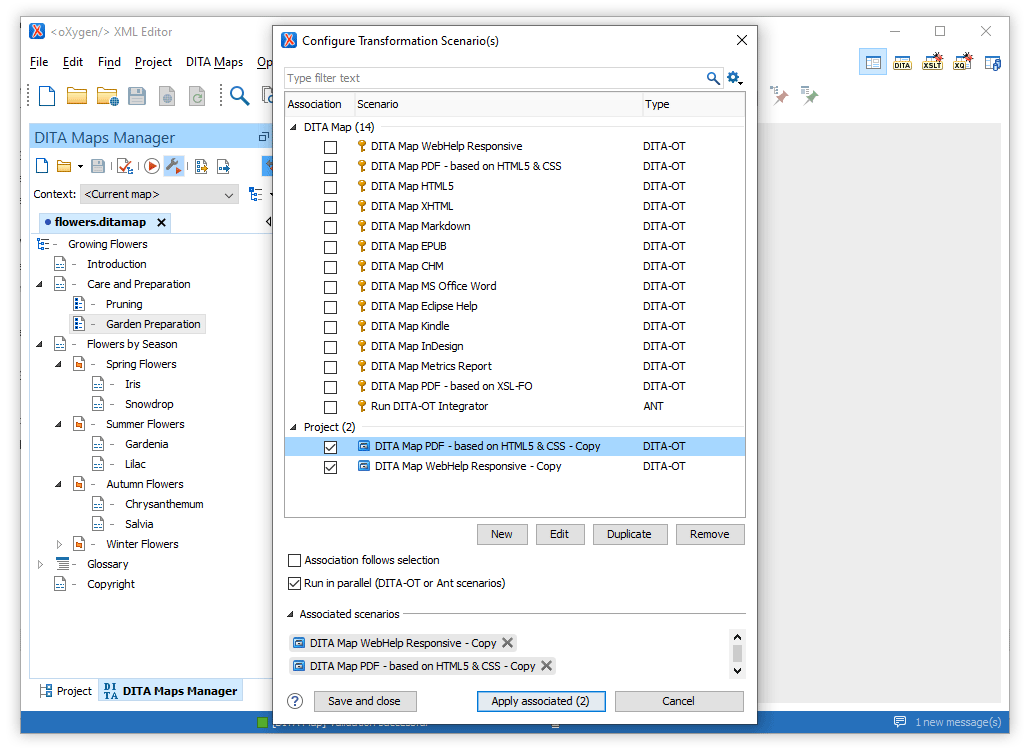Open the DITA Maps menu
1030x750 pixels.
point(214,62)
